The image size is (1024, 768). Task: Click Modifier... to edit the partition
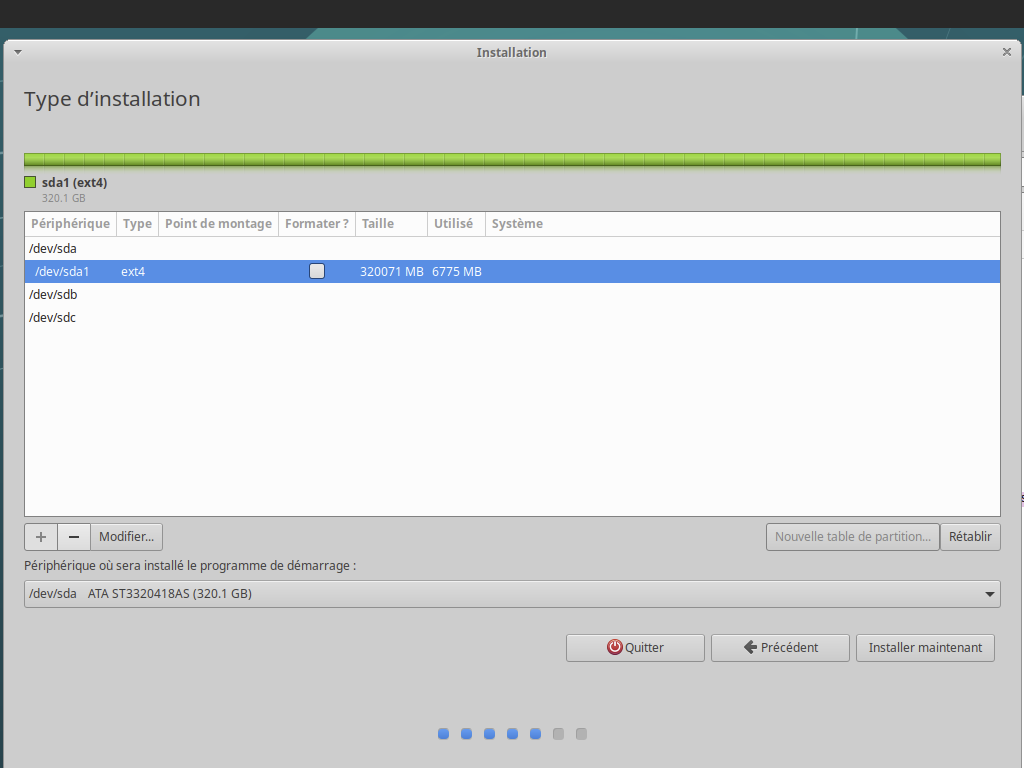(x=127, y=537)
